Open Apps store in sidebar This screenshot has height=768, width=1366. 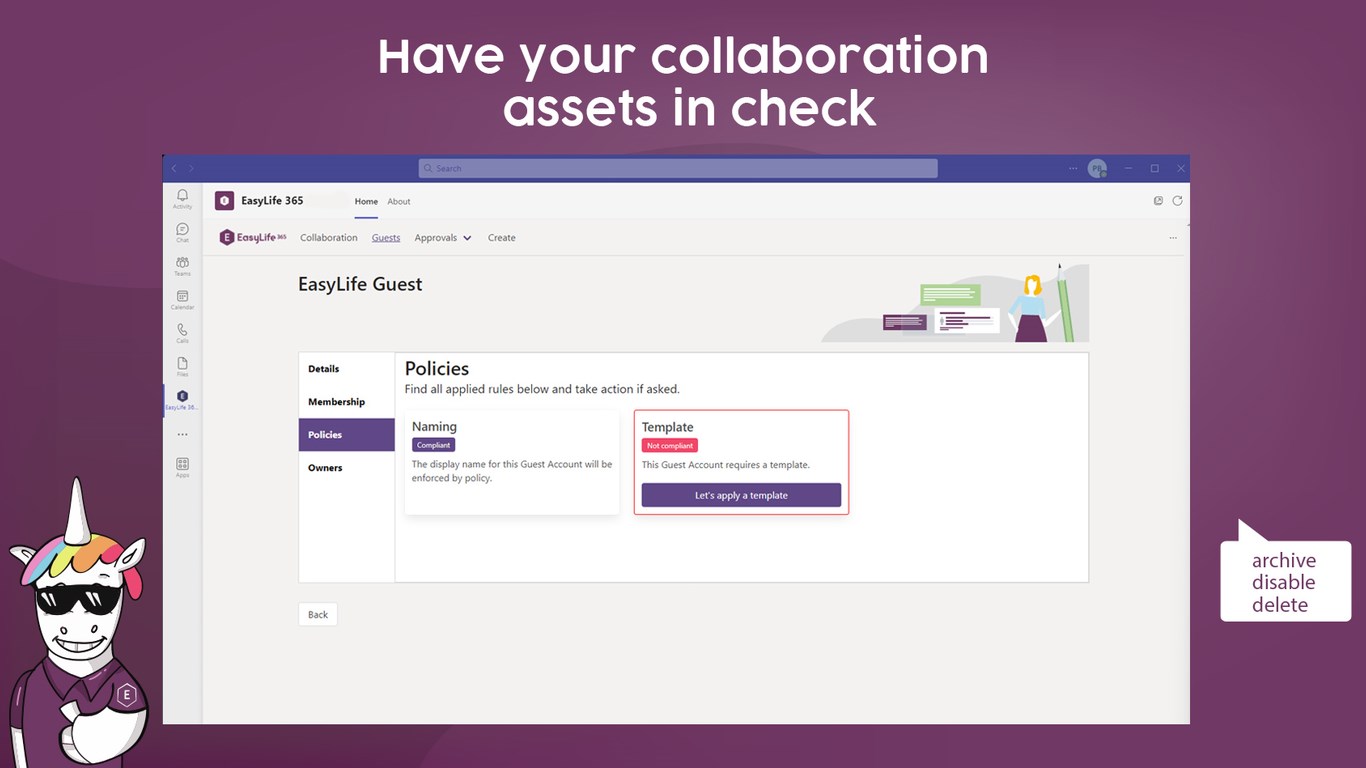[182, 467]
